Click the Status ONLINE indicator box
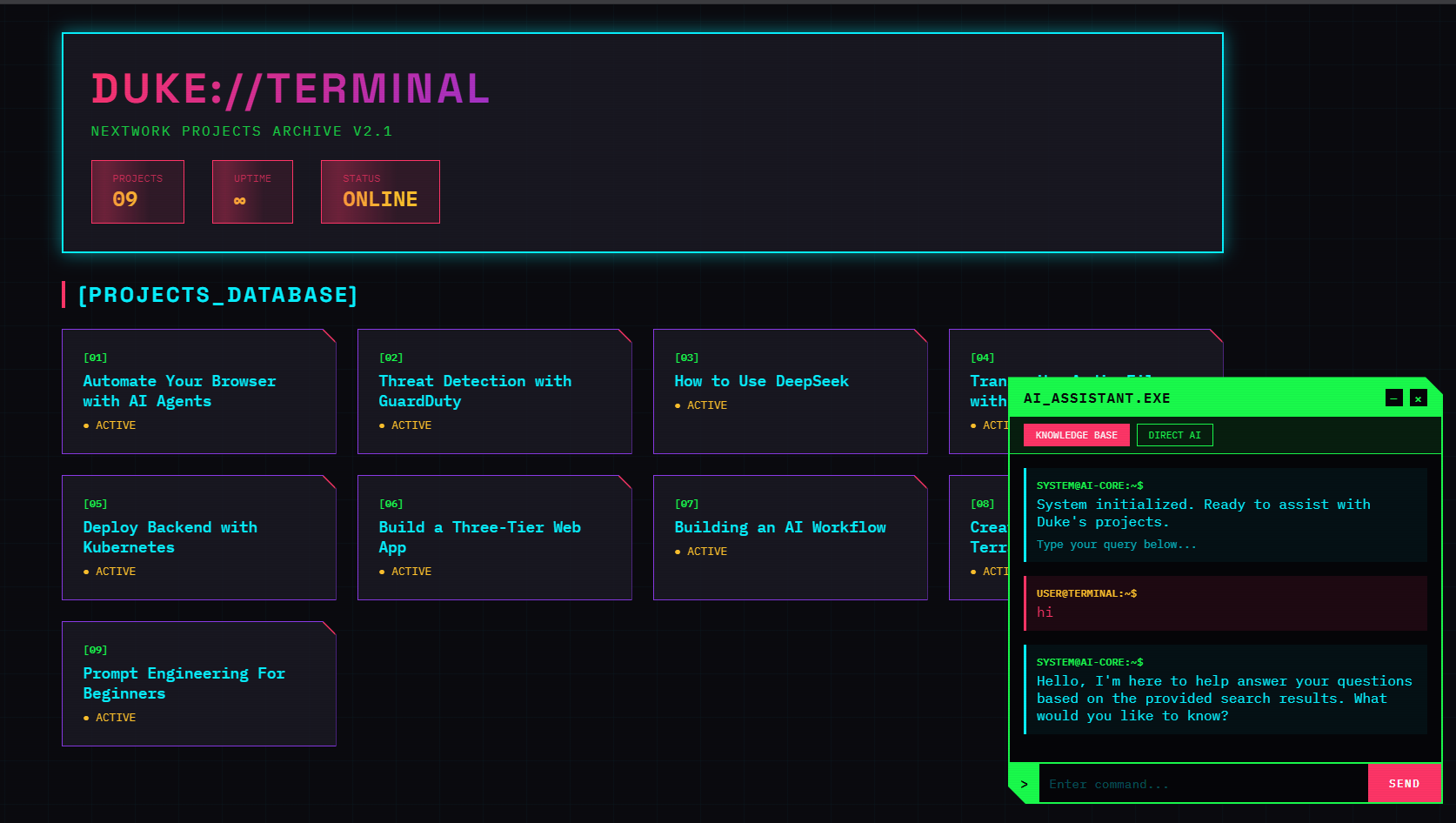Image resolution: width=1456 pixels, height=823 pixels. point(380,191)
